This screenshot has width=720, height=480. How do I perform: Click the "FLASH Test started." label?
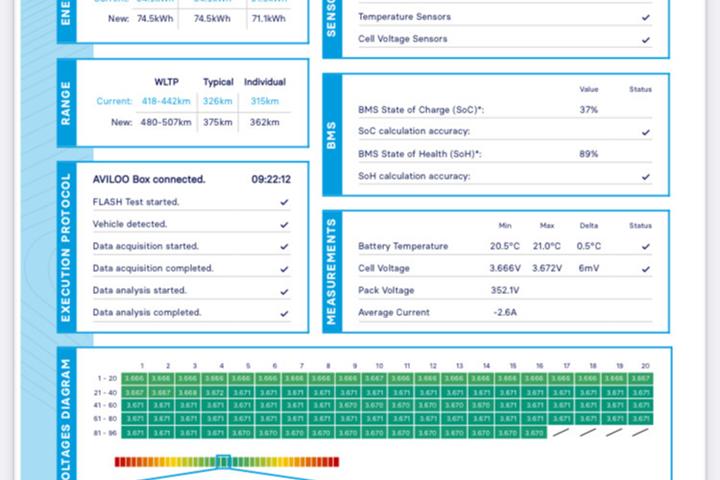click(135, 202)
